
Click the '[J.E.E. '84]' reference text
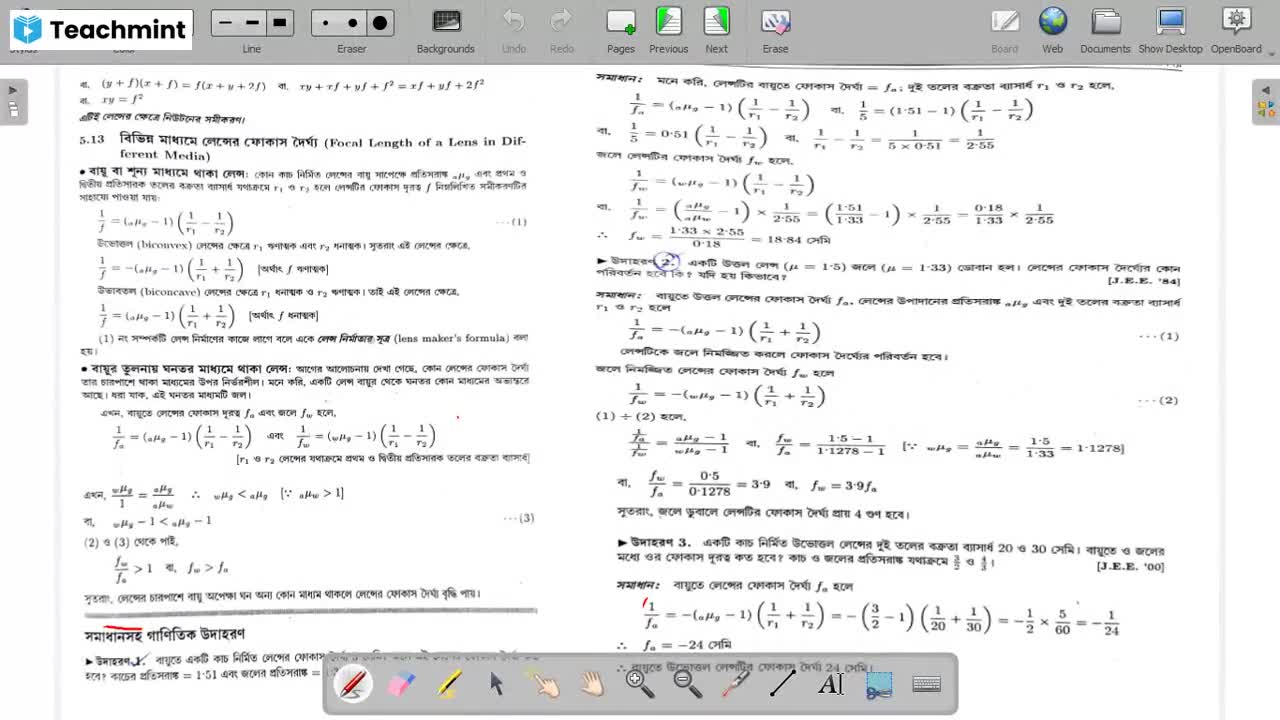tap(1143, 281)
